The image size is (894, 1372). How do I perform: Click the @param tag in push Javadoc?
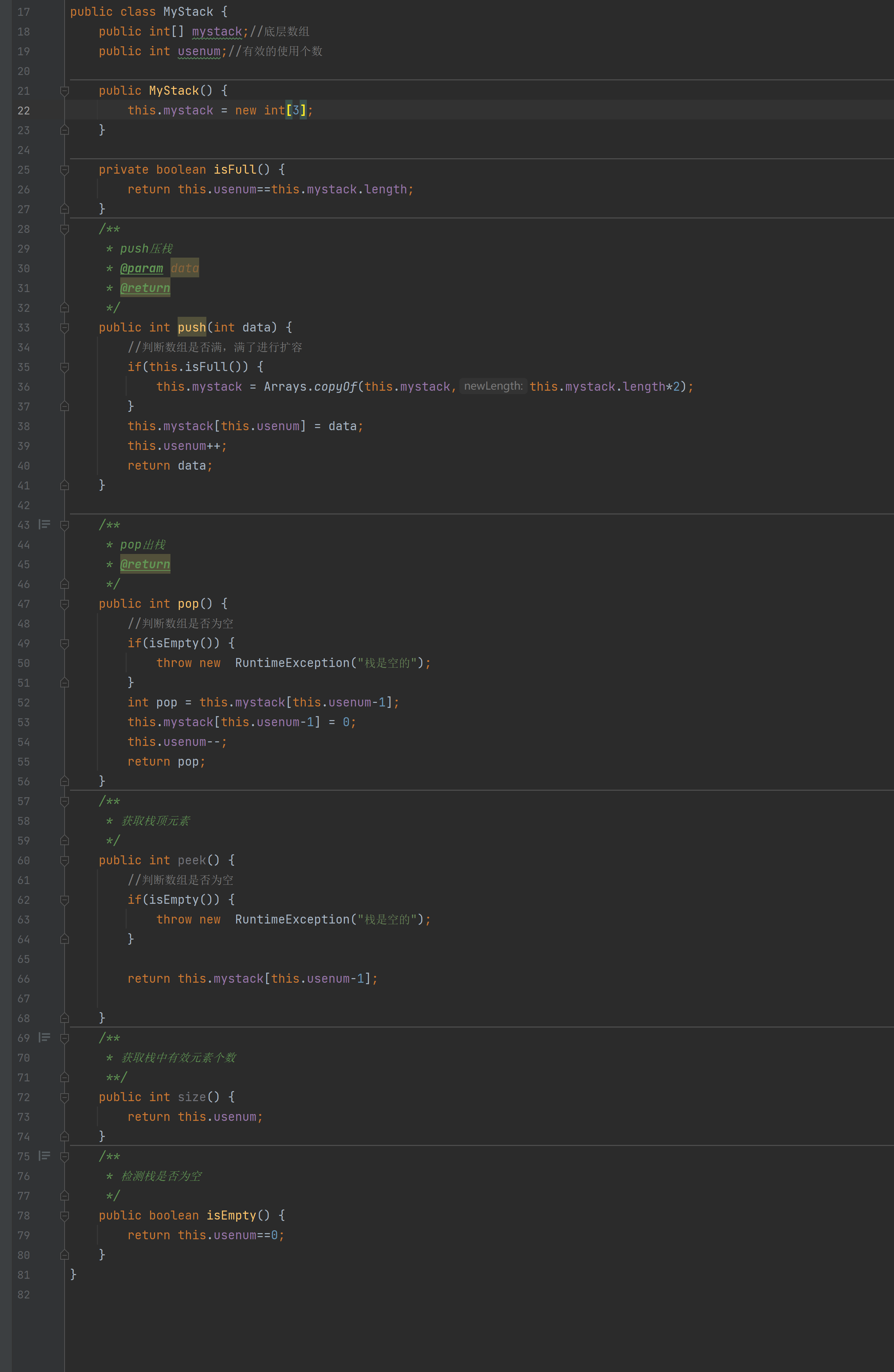click(141, 268)
